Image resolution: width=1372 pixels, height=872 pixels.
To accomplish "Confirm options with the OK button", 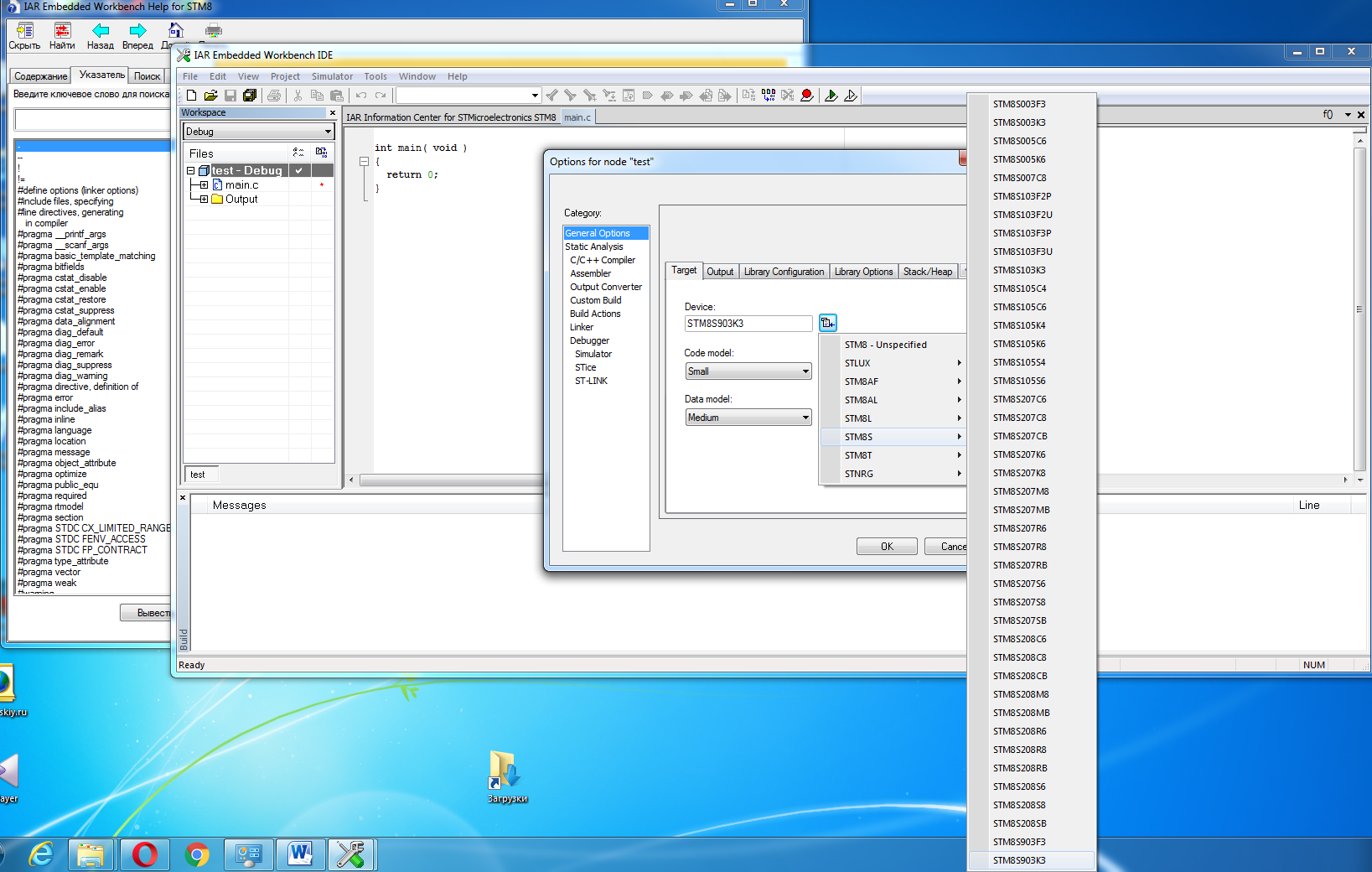I will pos(887,547).
